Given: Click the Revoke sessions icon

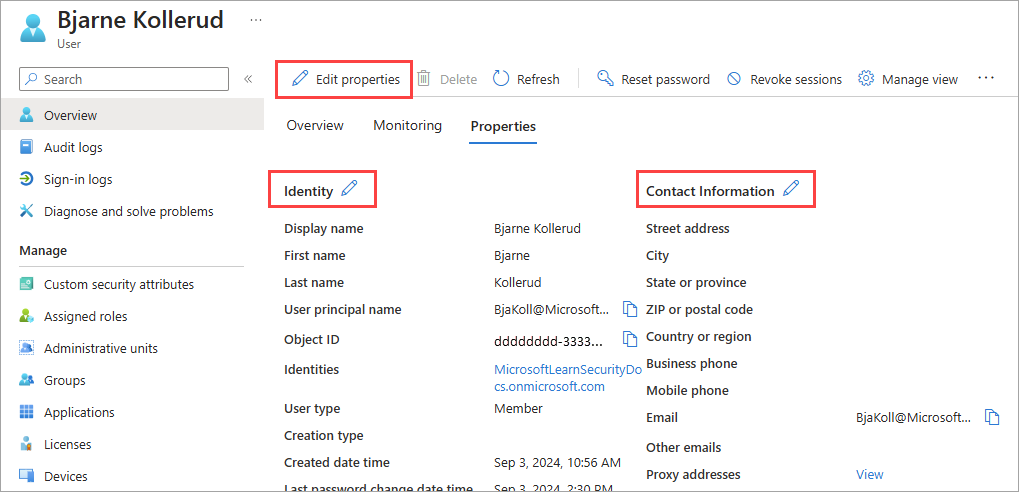Looking at the screenshot, I should (x=734, y=79).
